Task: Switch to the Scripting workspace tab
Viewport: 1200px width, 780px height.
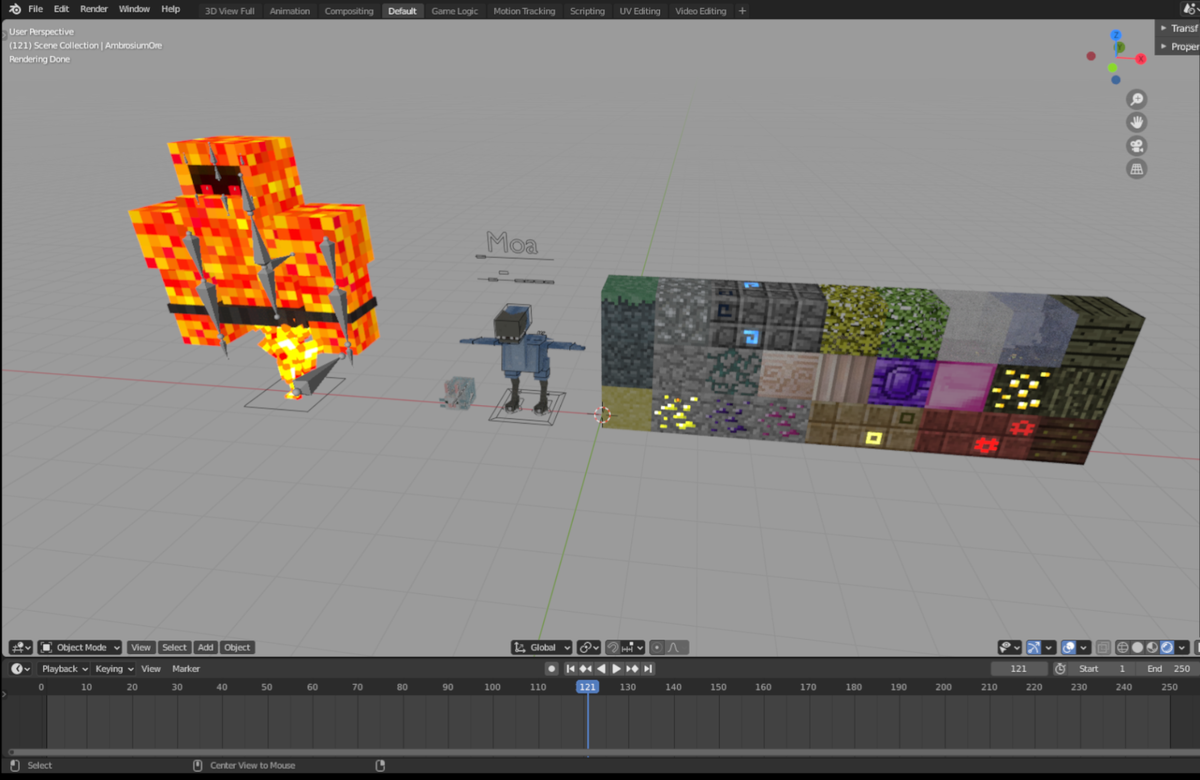Action: click(587, 11)
